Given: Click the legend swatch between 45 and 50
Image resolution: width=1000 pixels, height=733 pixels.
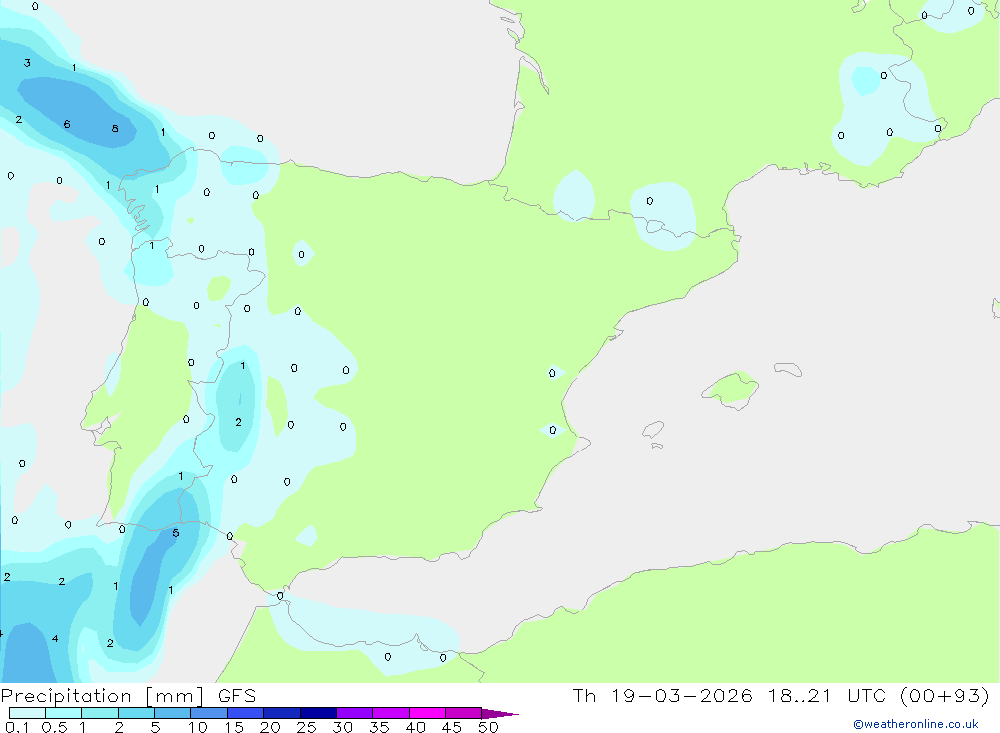Looking at the screenshot, I should coord(463,713).
